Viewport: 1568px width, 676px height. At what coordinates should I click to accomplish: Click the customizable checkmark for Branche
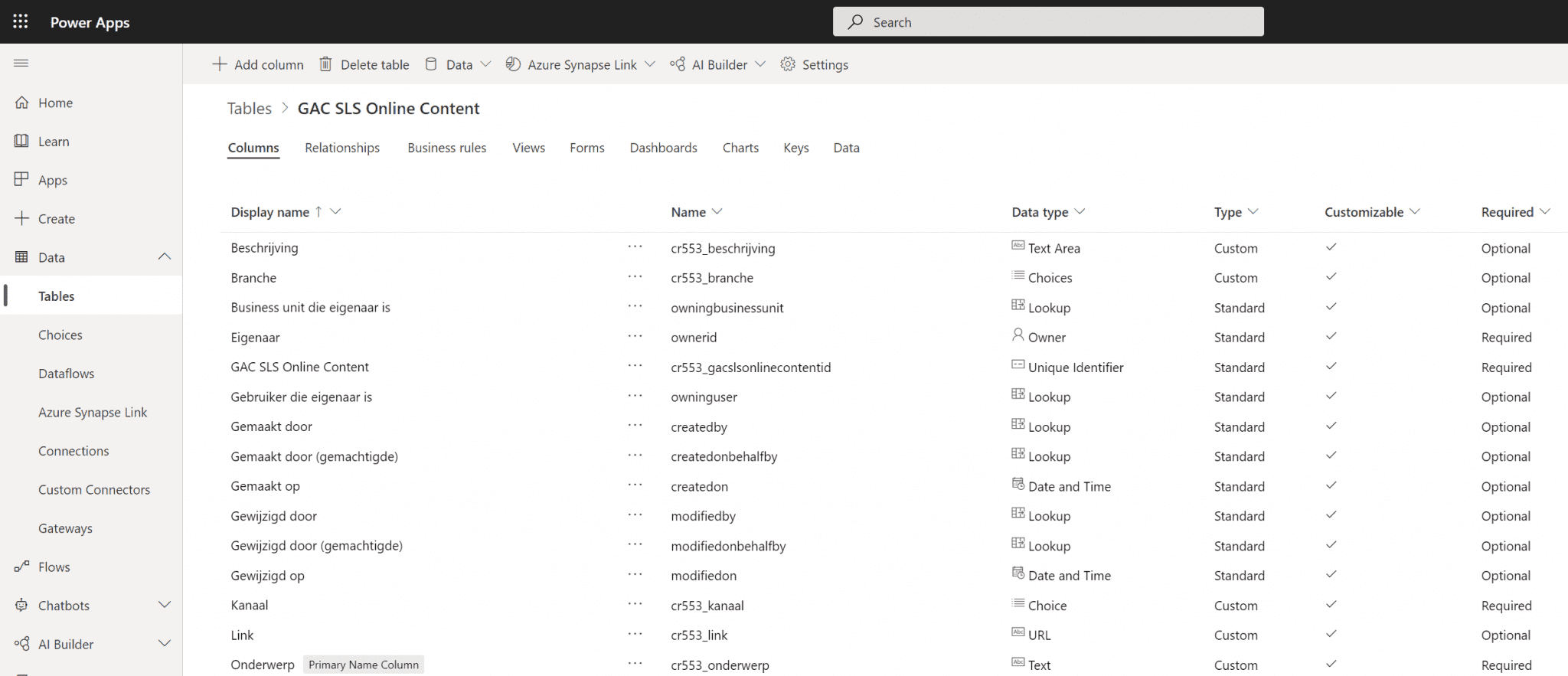(1331, 276)
